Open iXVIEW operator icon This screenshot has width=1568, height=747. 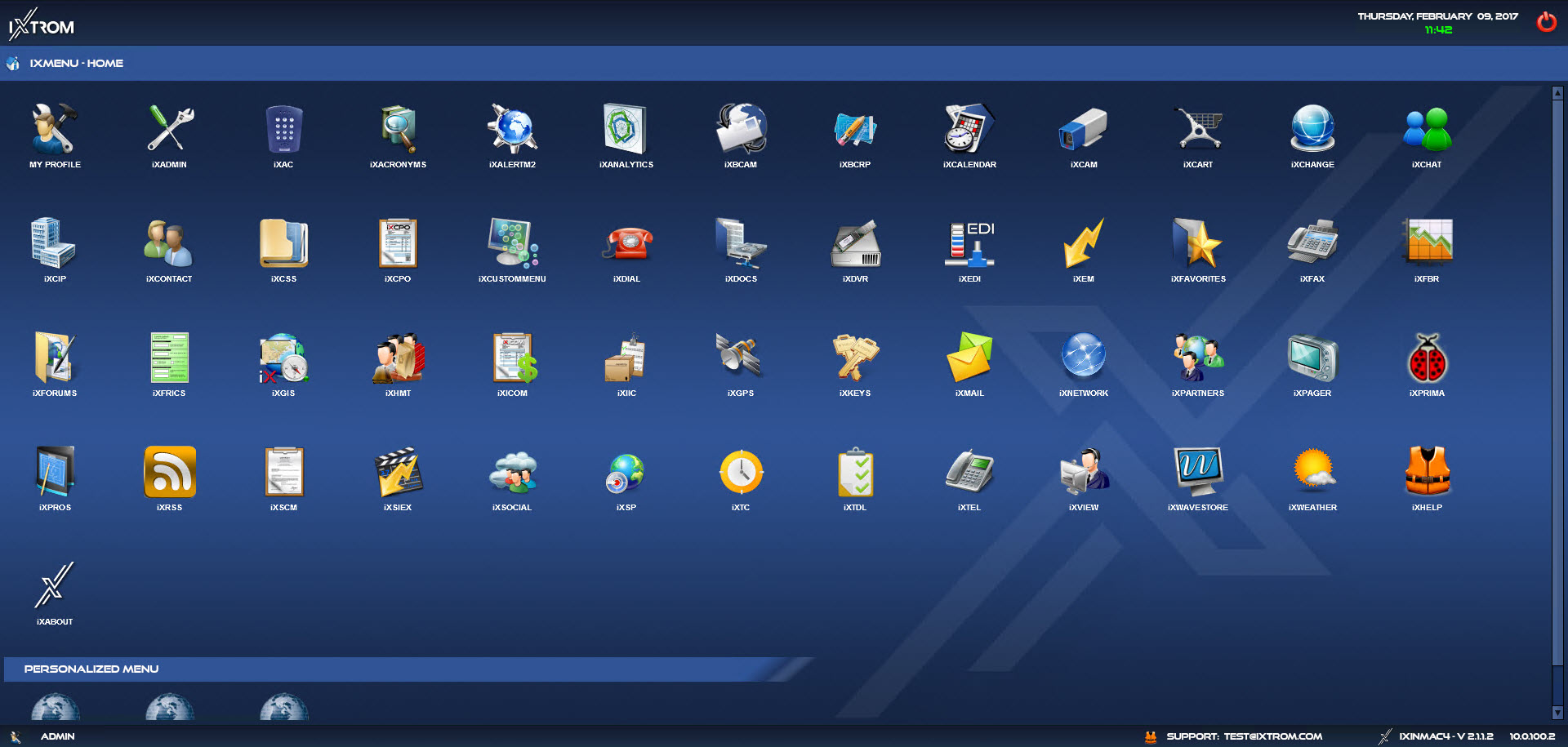[x=1084, y=472]
